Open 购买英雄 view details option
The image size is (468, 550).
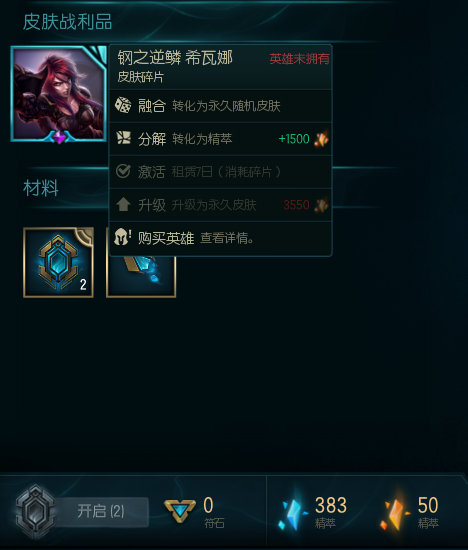click(x=221, y=238)
